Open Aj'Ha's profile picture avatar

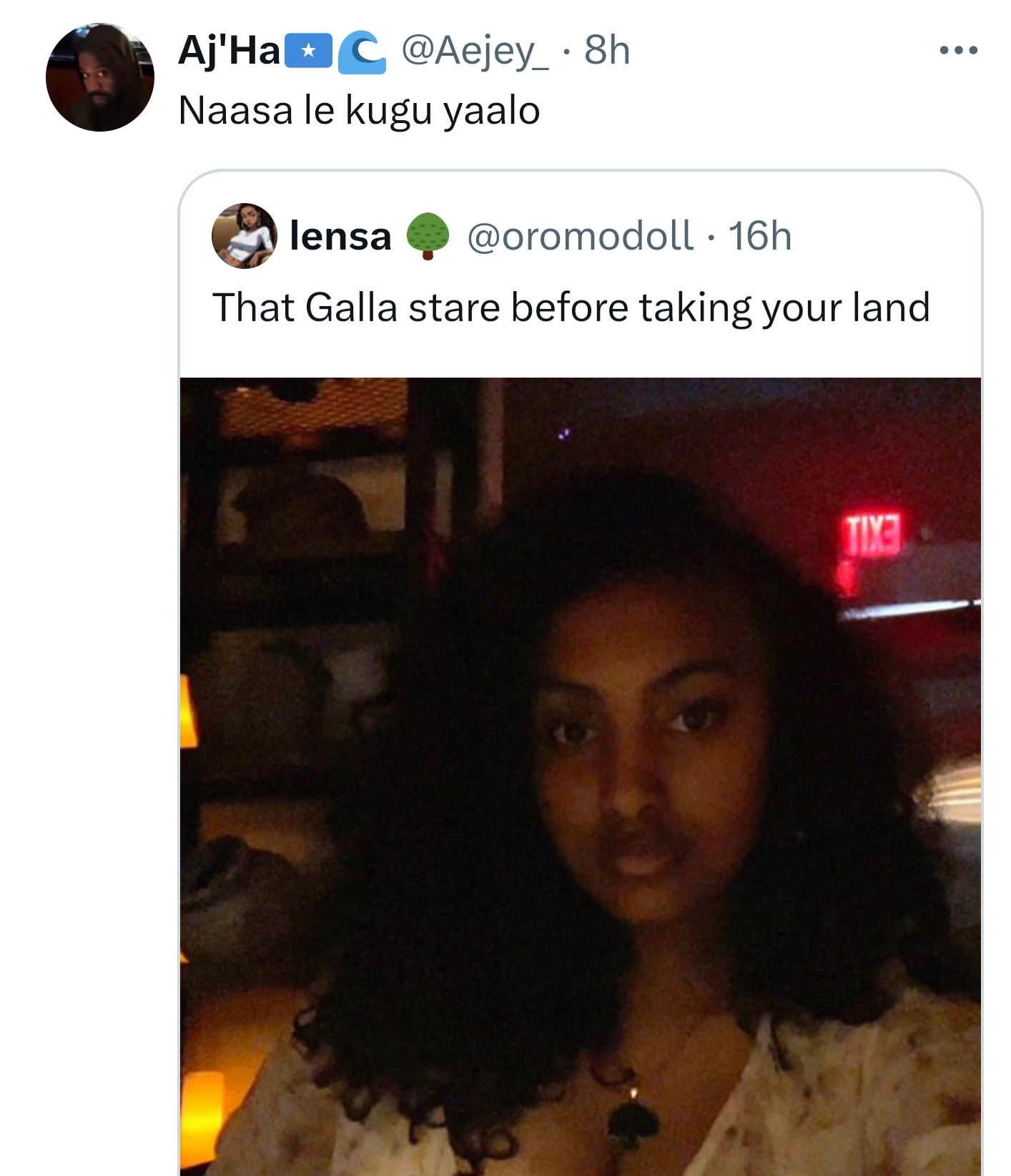[100, 77]
